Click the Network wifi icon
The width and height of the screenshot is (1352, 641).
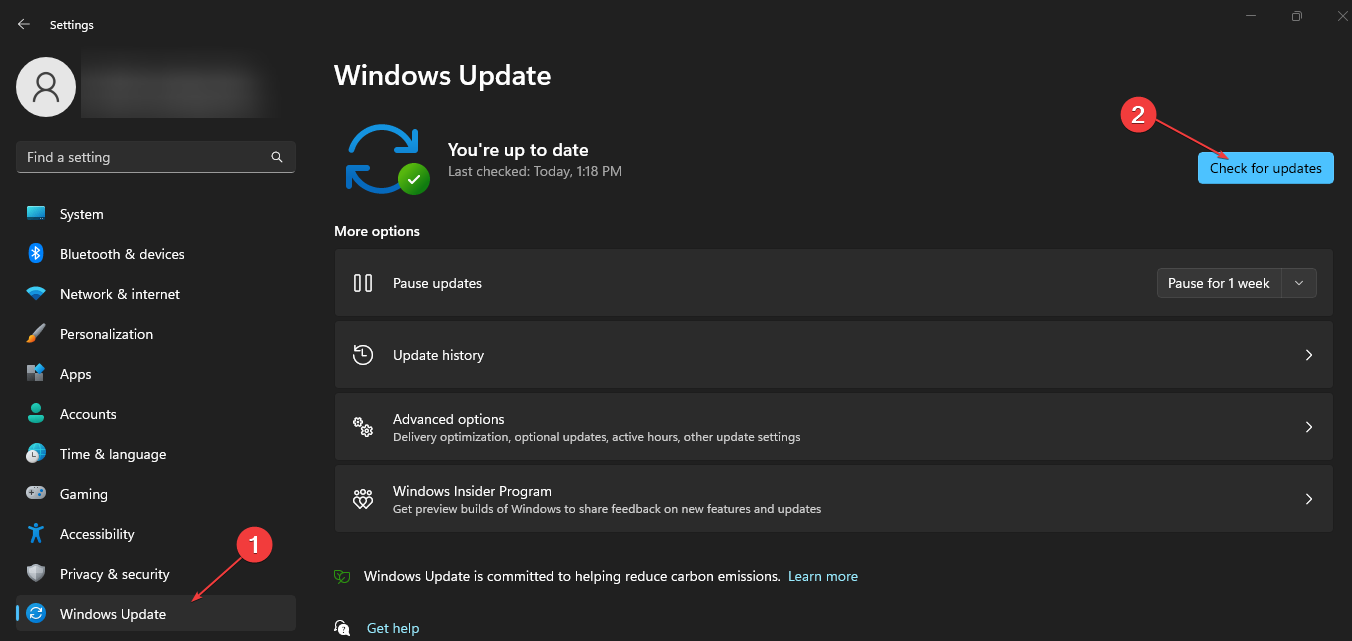coord(36,294)
